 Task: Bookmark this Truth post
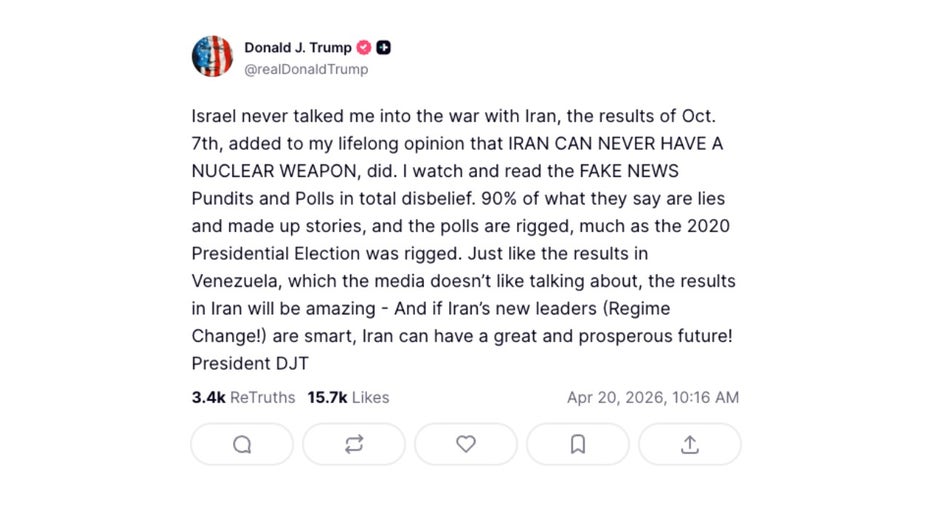pos(578,445)
